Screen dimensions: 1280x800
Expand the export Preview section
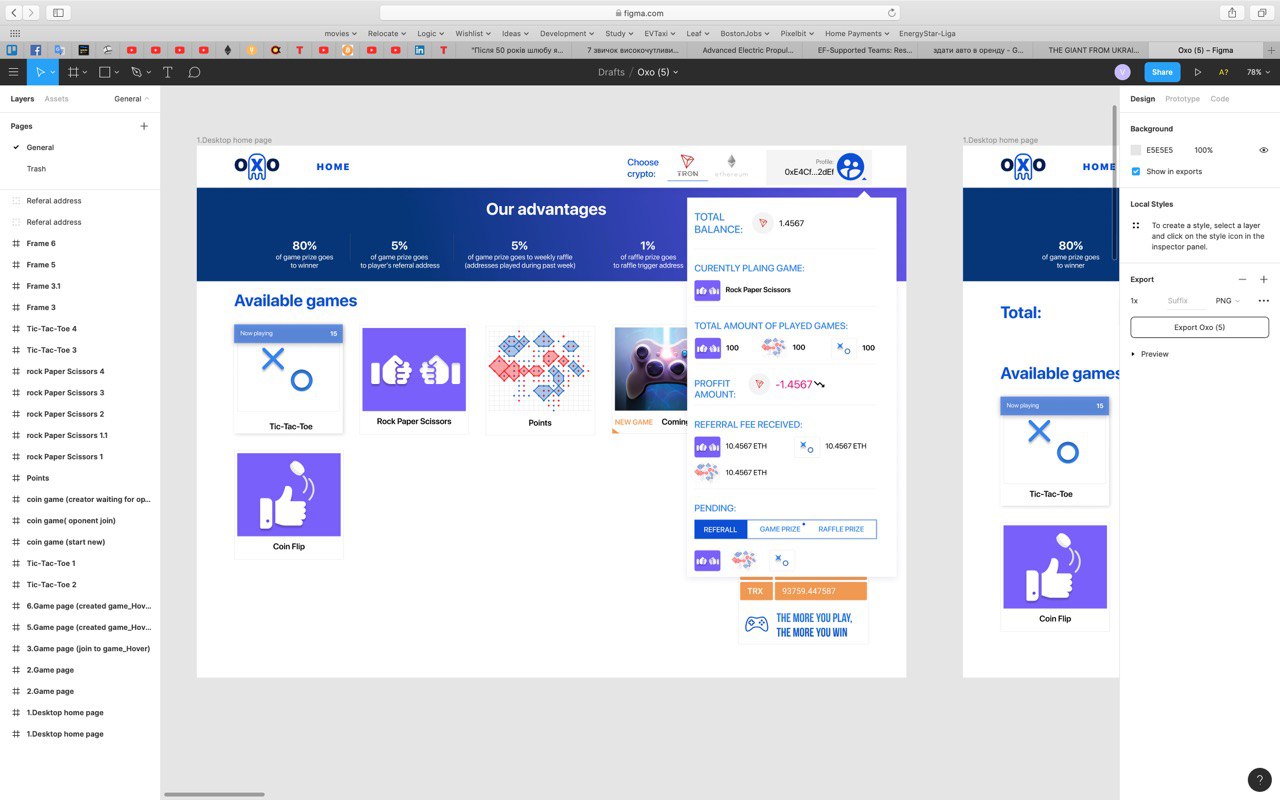(x=1150, y=354)
